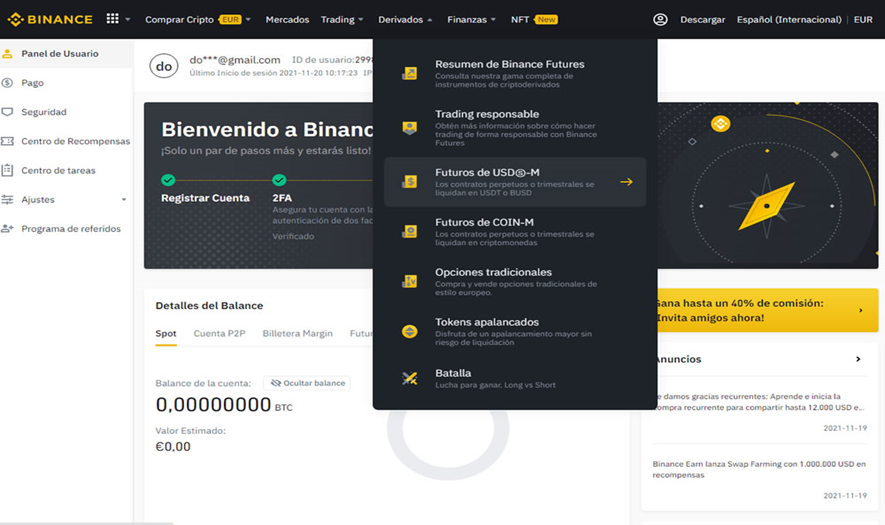
Task: Change the EUR currency setting
Action: coord(863,19)
